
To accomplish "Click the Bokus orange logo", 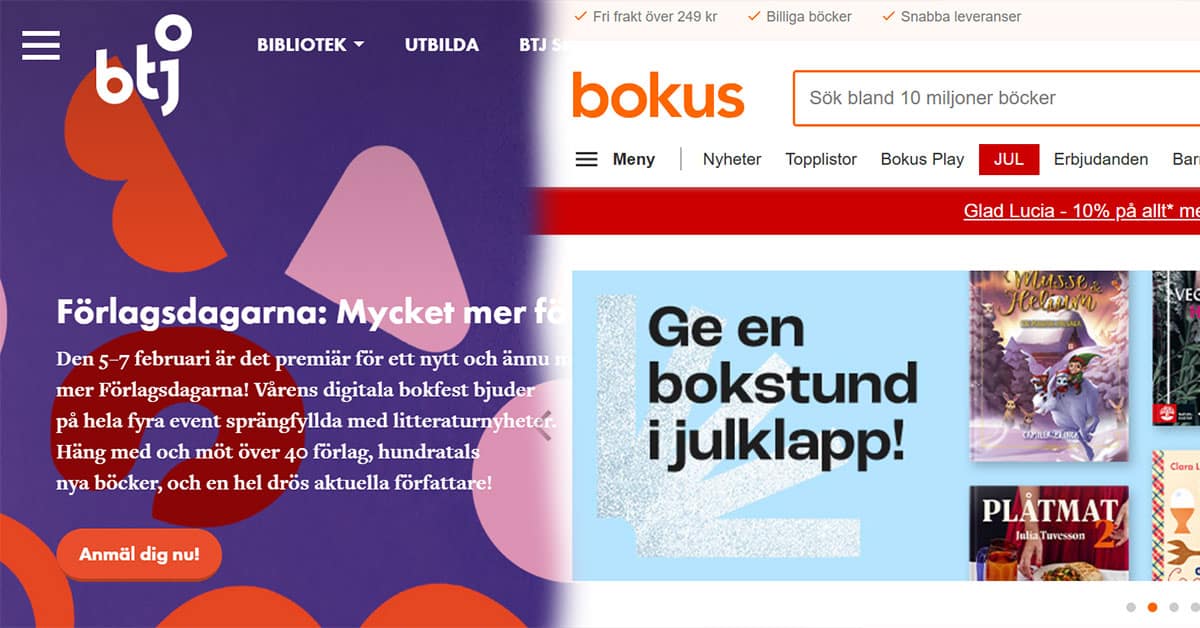I will [x=658, y=96].
